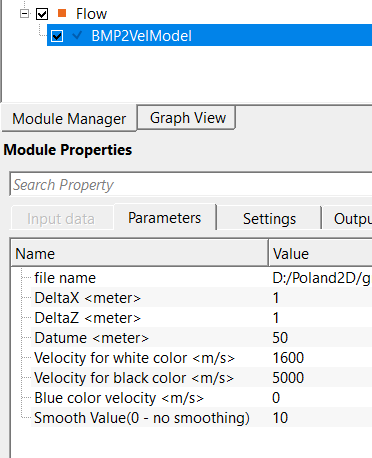Select the Datume <meter> parameter

click(92, 338)
